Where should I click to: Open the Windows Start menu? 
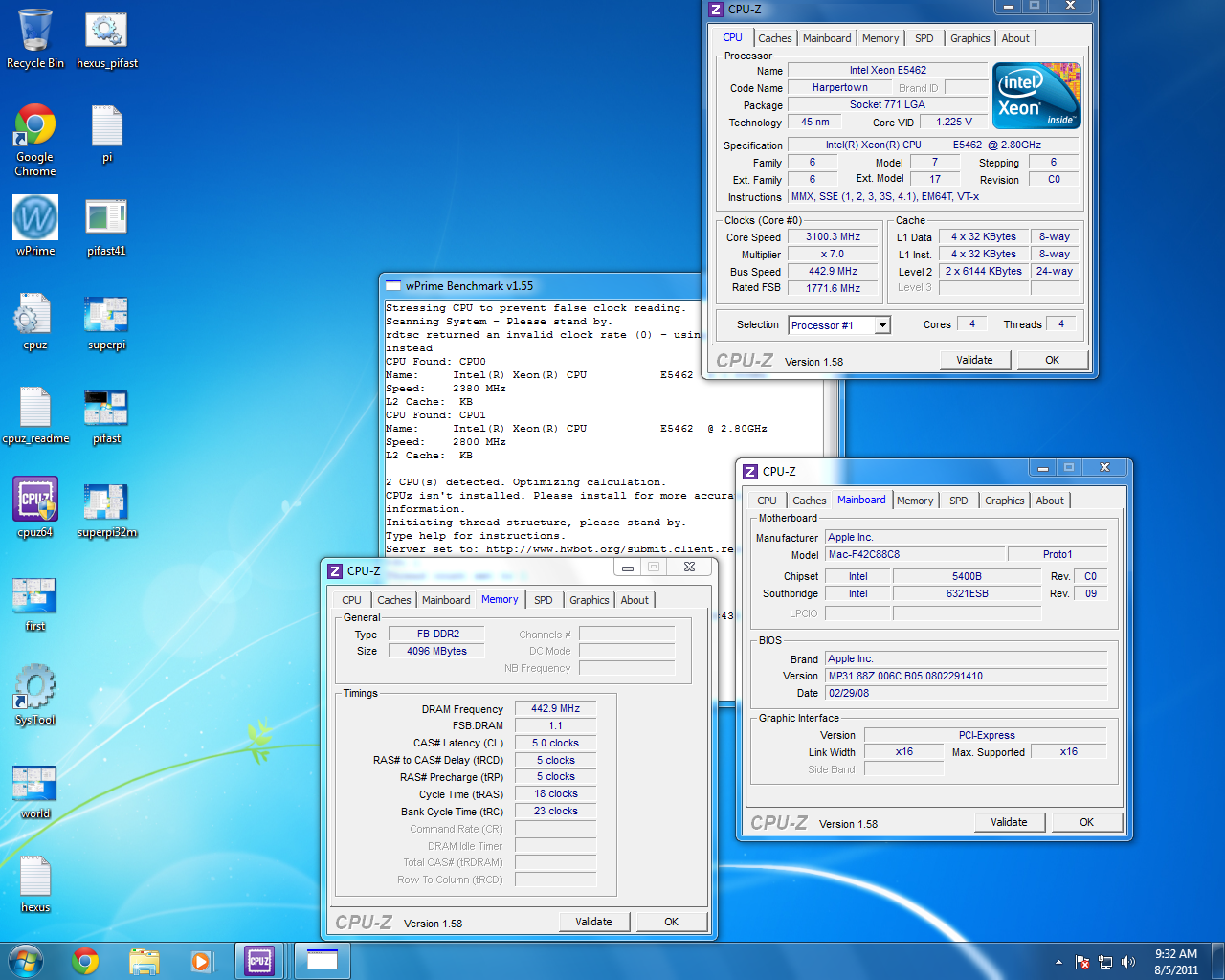pyautogui.click(x=26, y=961)
